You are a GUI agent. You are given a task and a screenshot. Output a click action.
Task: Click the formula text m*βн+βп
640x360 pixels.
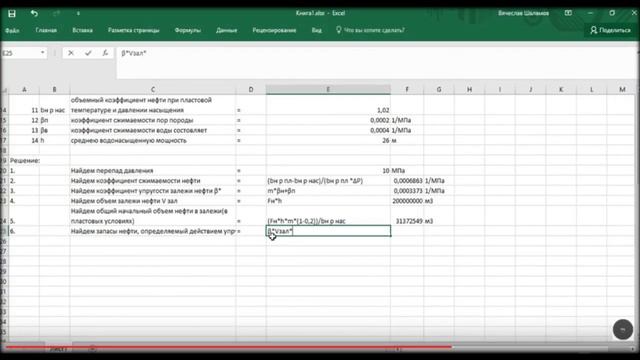(281, 191)
